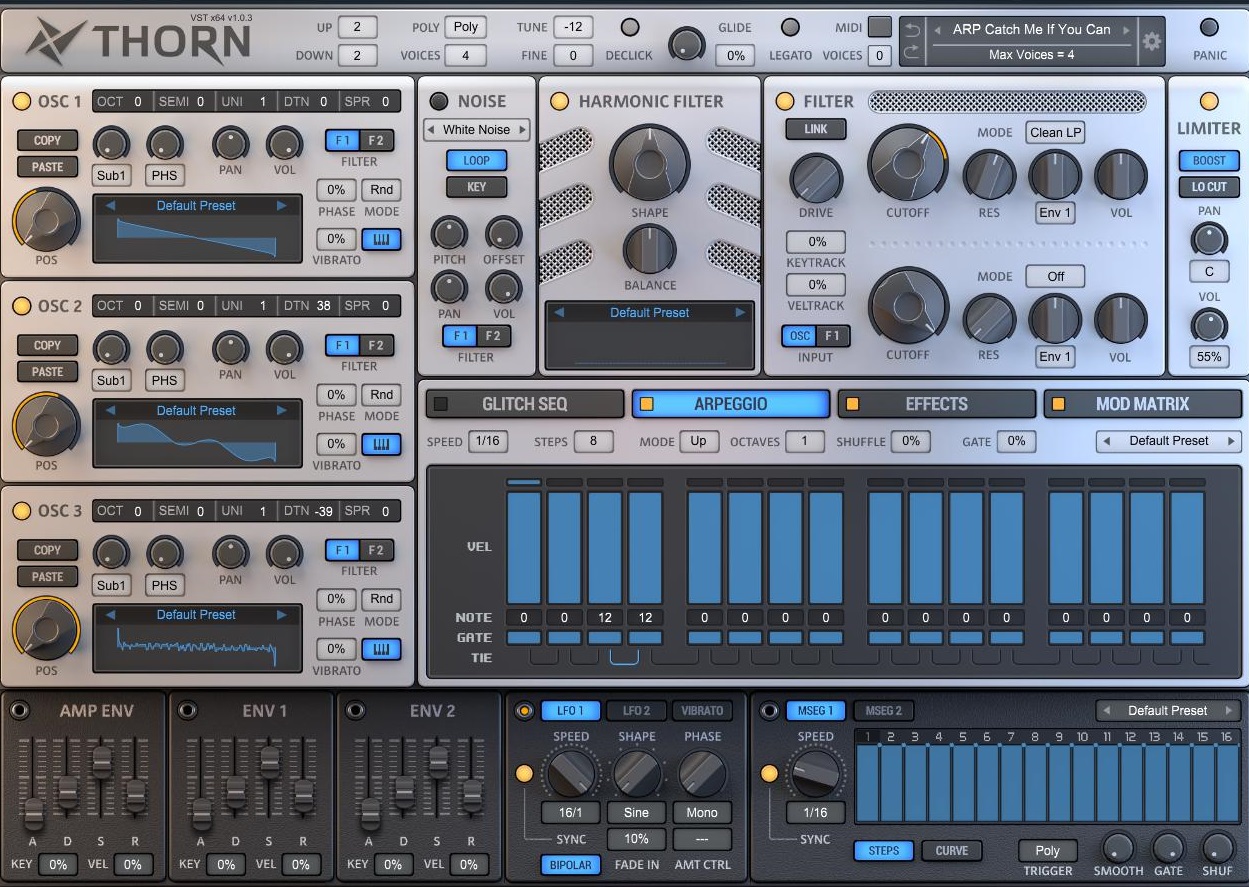Image resolution: width=1249 pixels, height=887 pixels.
Task: Select previous arpeggio preset arrow
Action: coord(1105,441)
